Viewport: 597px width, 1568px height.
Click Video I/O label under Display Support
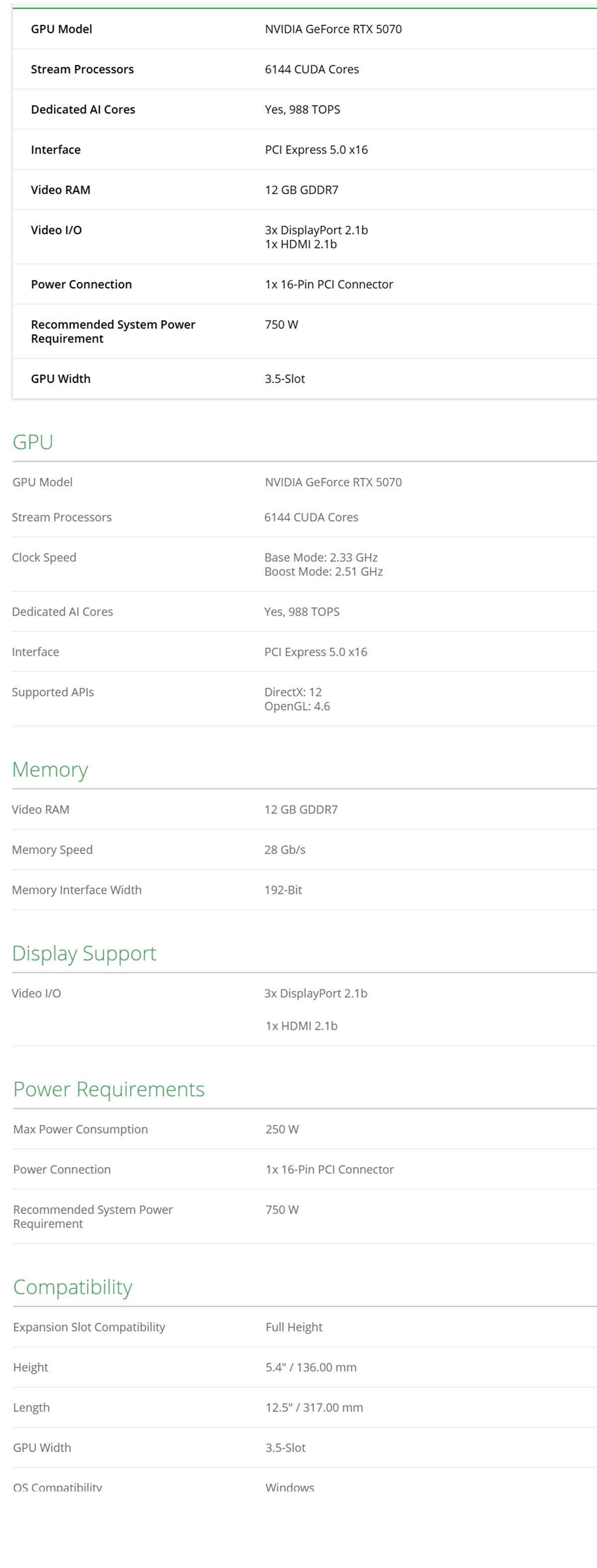click(x=36, y=994)
